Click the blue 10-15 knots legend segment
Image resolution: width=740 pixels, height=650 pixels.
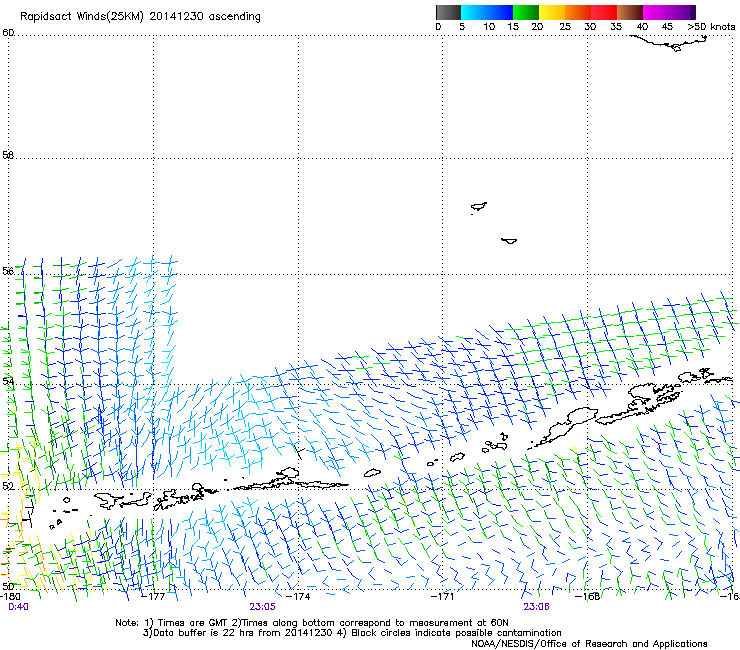coord(500,12)
